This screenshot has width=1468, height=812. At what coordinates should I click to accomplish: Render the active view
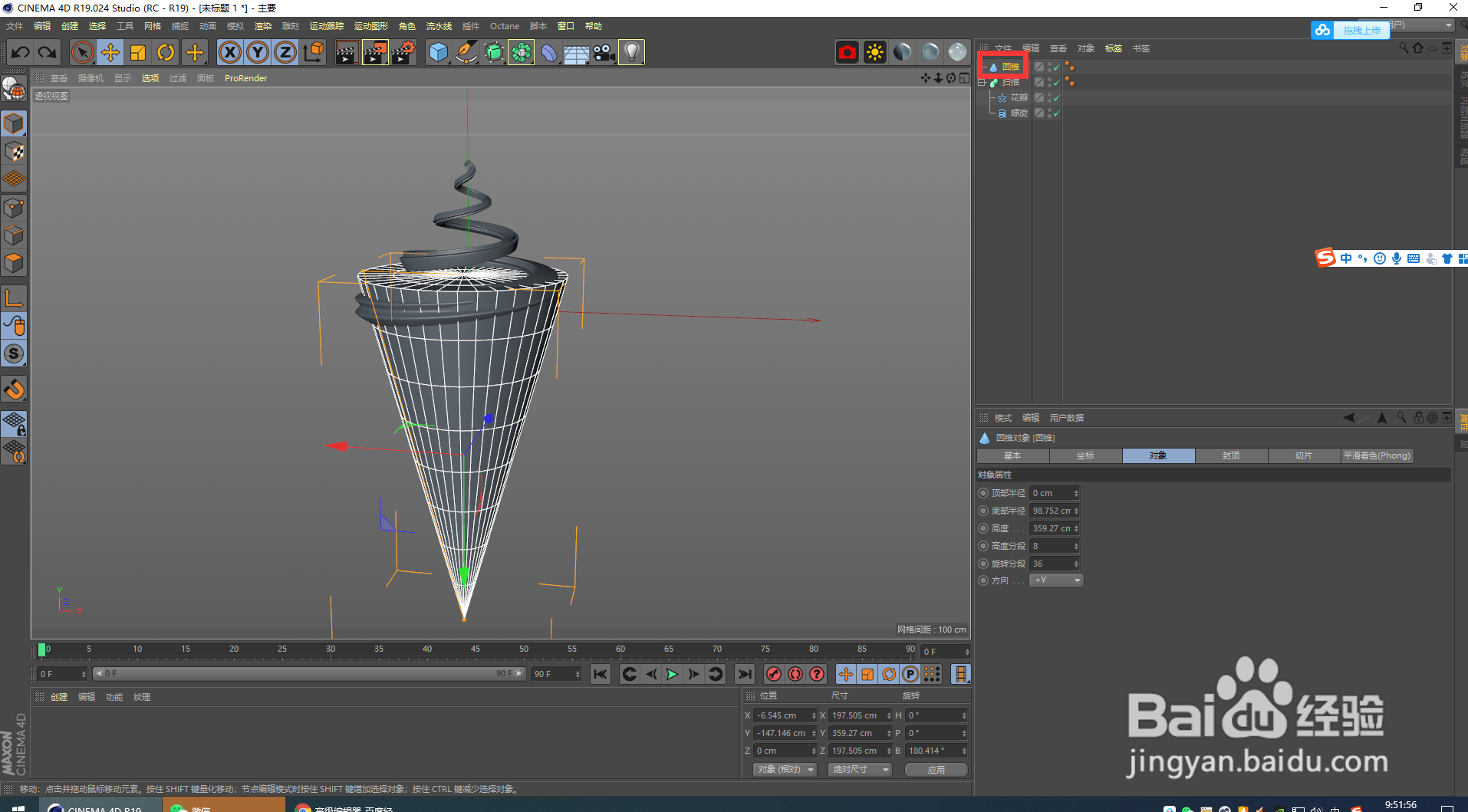pos(347,52)
